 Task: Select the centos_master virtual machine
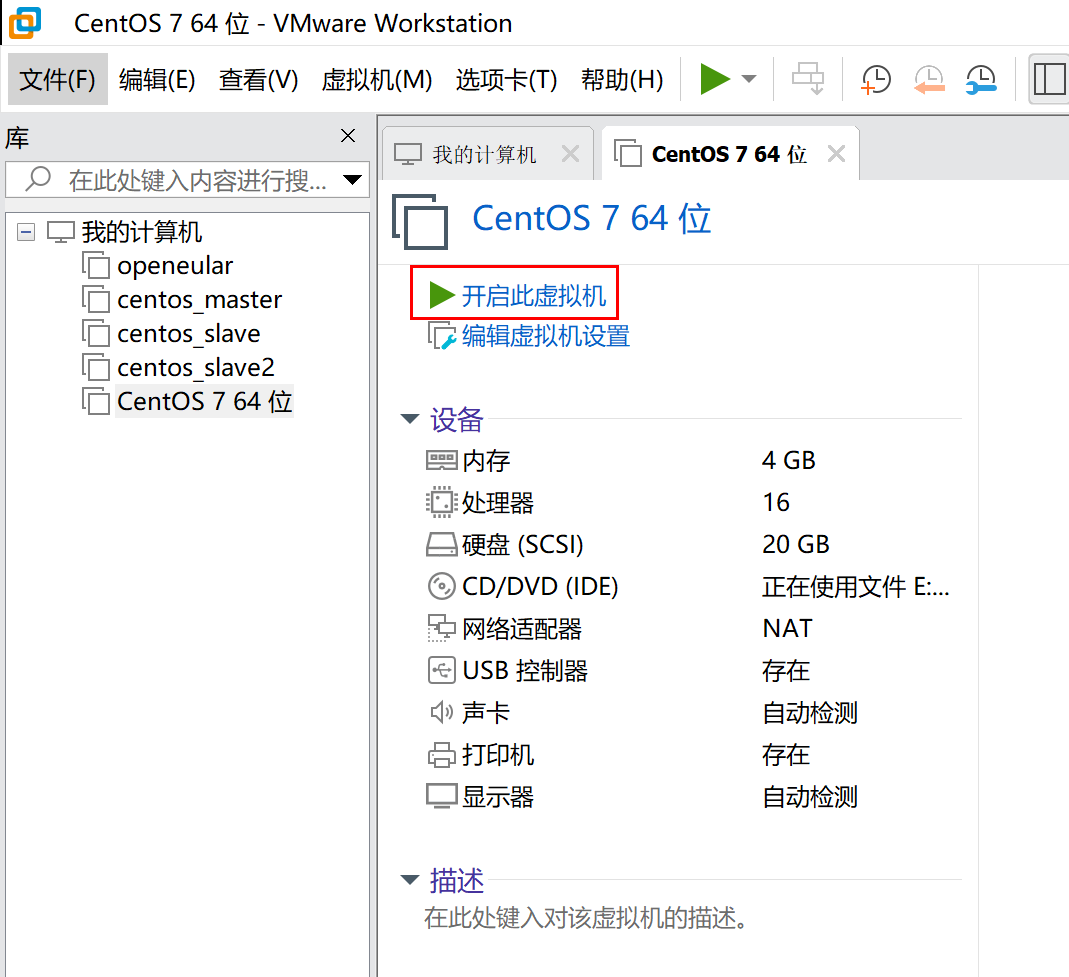[199, 299]
